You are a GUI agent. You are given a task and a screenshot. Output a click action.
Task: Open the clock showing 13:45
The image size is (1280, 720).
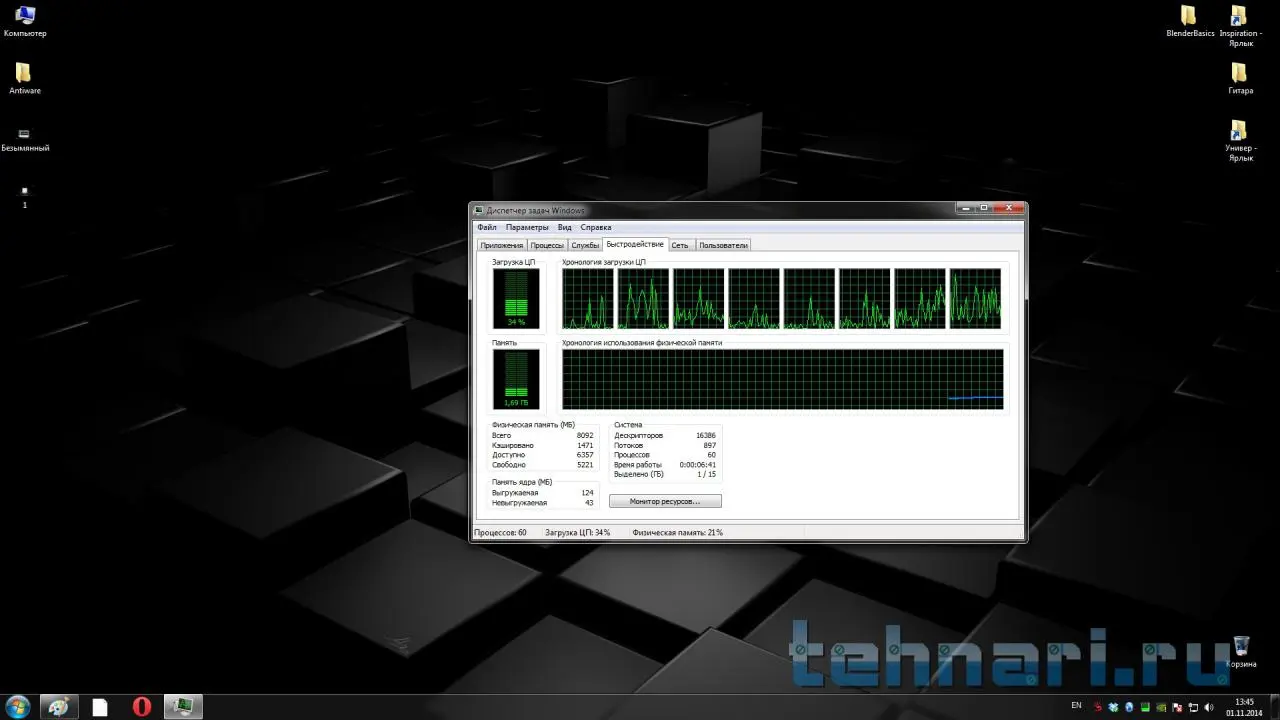1245,707
